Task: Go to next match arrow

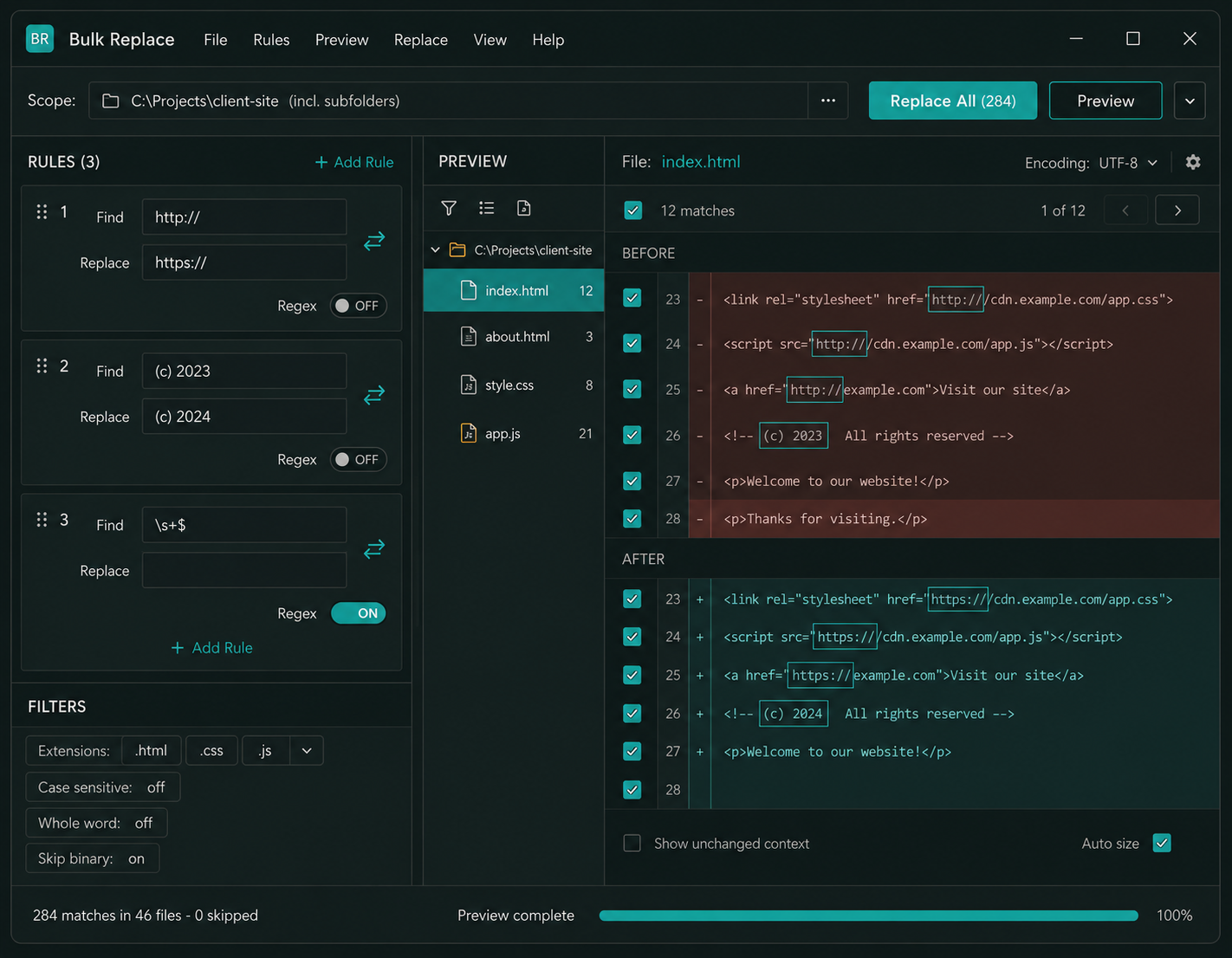Action: (x=1177, y=210)
